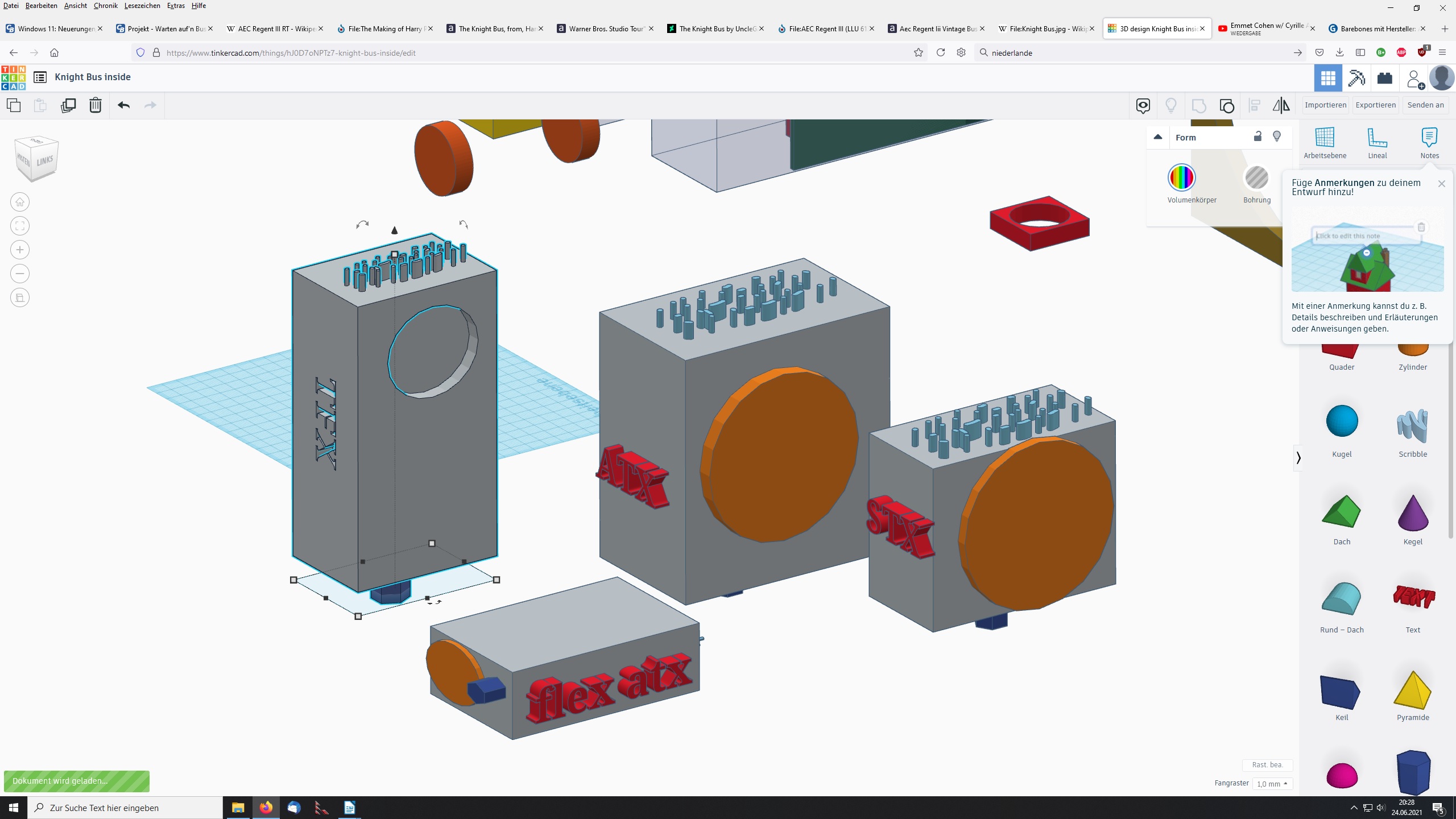Toggle the visibility lightbulb in Form panel
This screenshot has width=1456, height=819.
[x=1277, y=136]
